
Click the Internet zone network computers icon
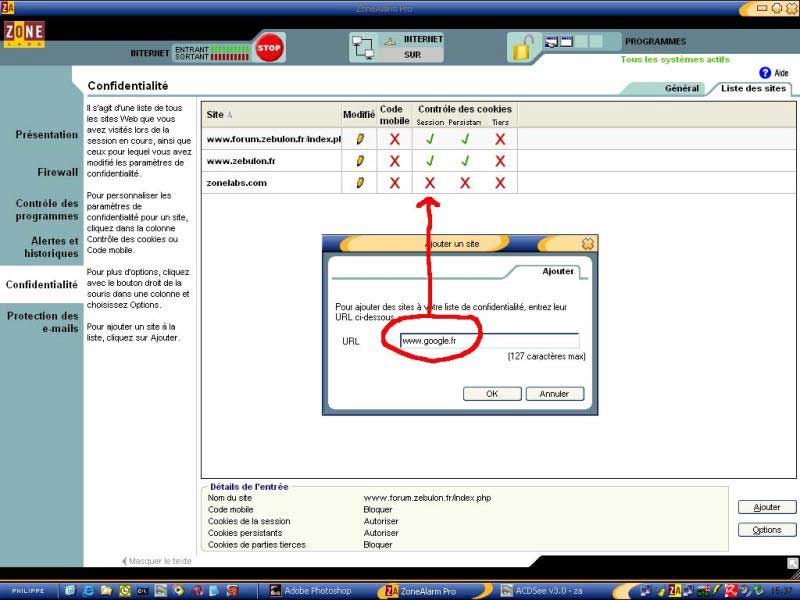362,47
